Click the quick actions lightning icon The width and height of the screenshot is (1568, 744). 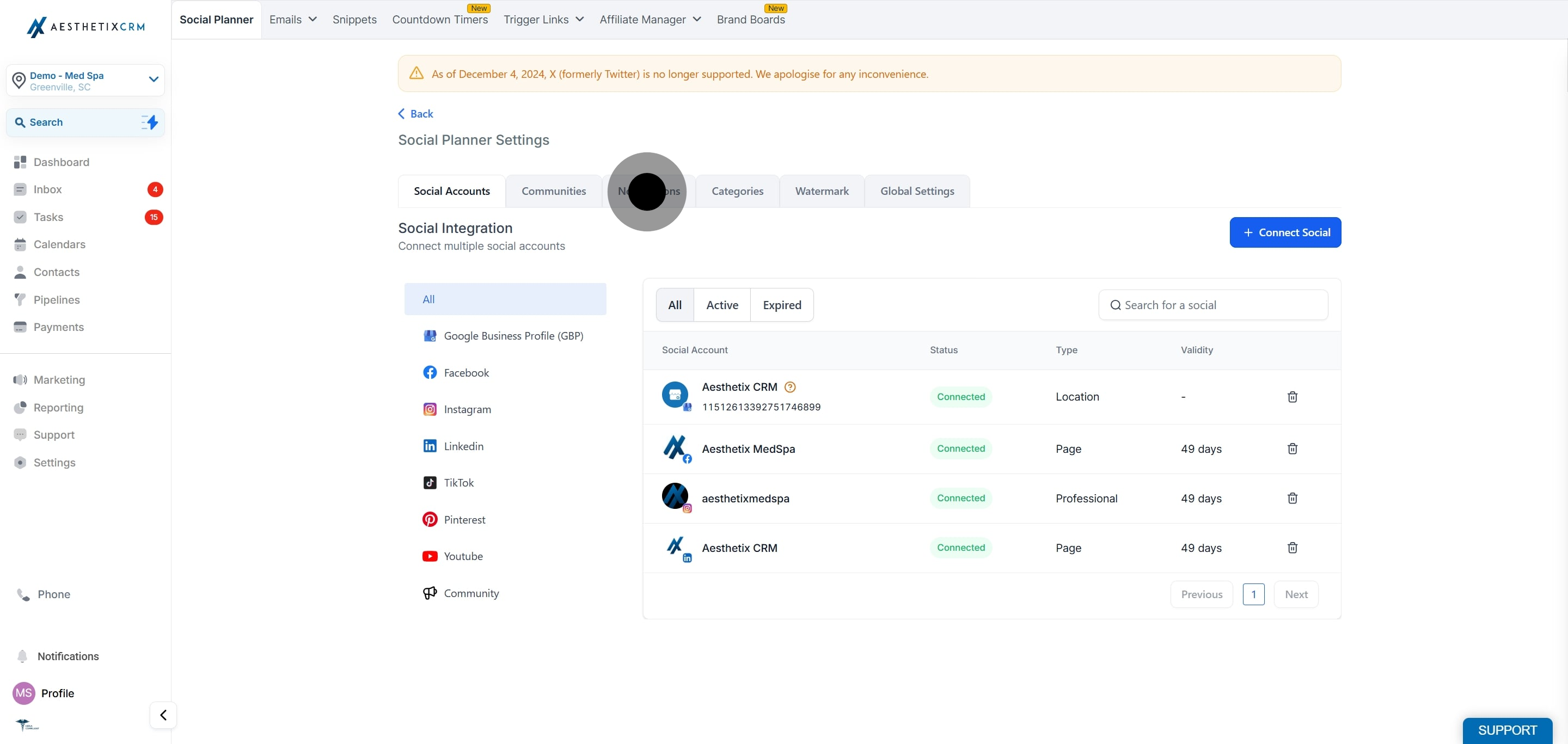pyautogui.click(x=150, y=122)
